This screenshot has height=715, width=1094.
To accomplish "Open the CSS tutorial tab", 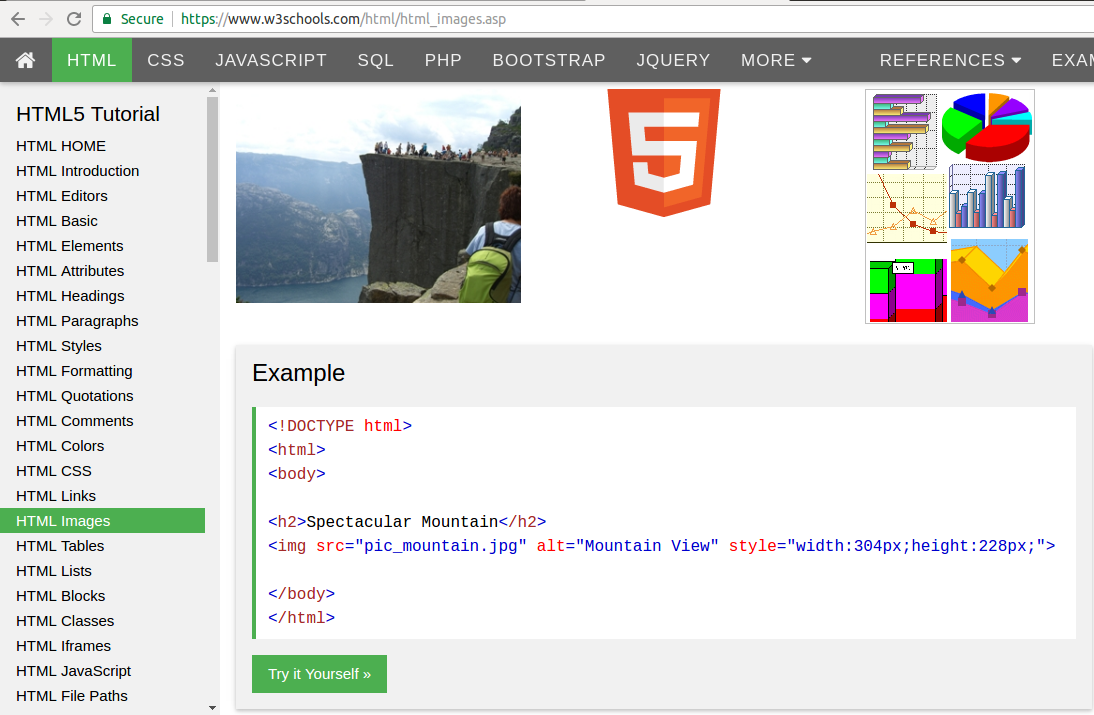I will (x=166, y=60).
